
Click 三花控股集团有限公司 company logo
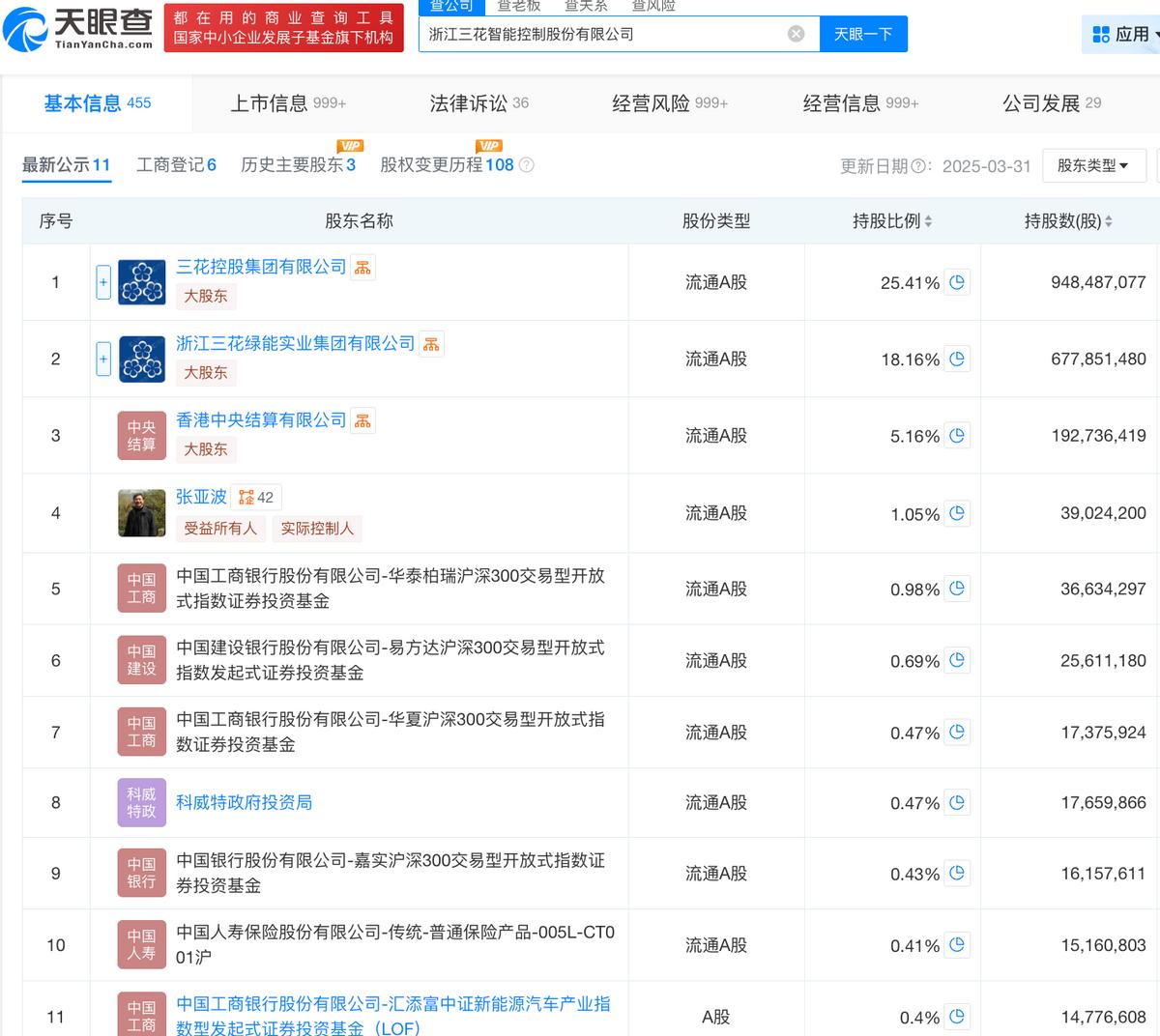click(142, 282)
